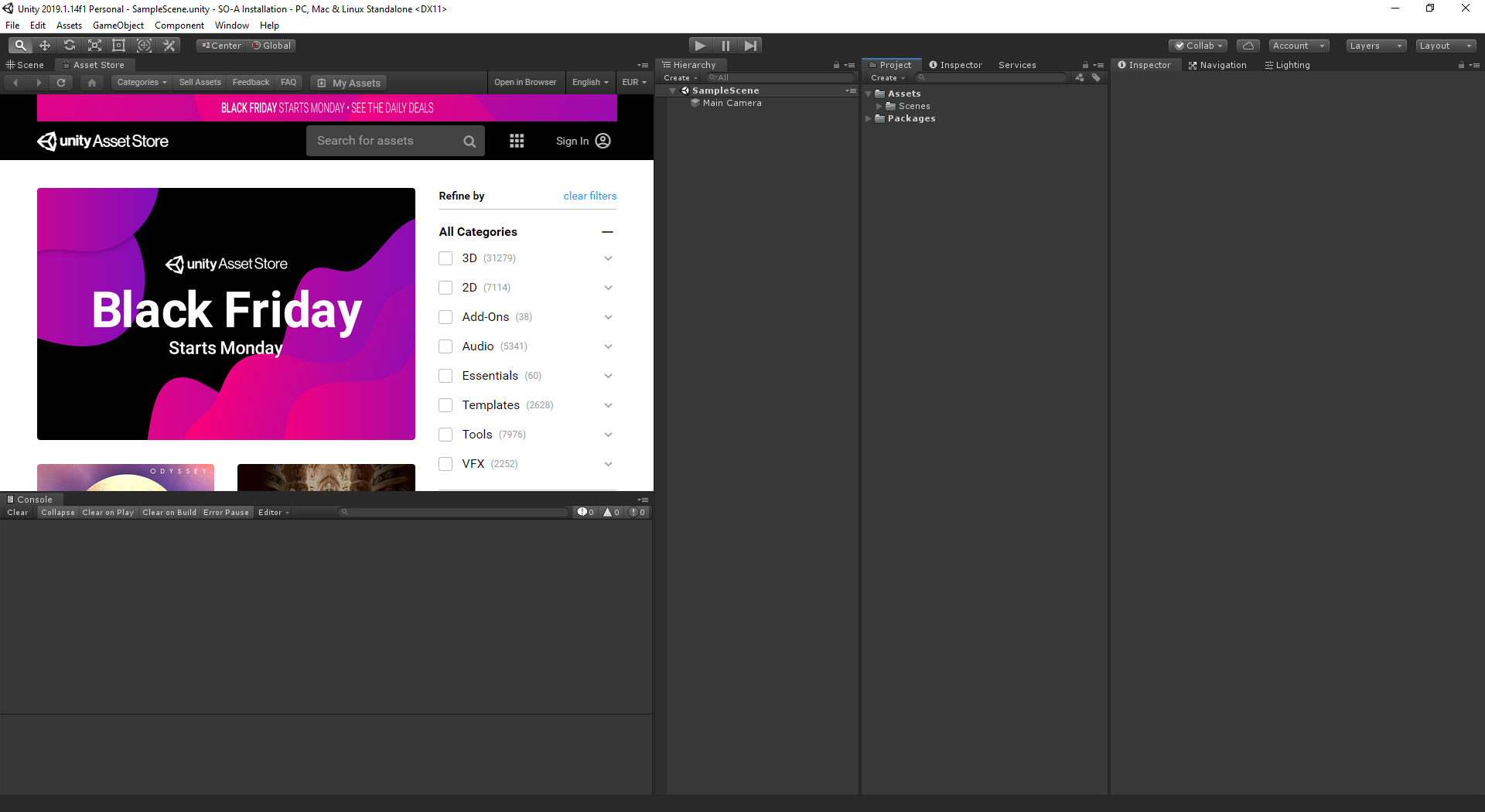Check the 2D category checkbox
This screenshot has height=812, width=1485.
pyautogui.click(x=445, y=288)
